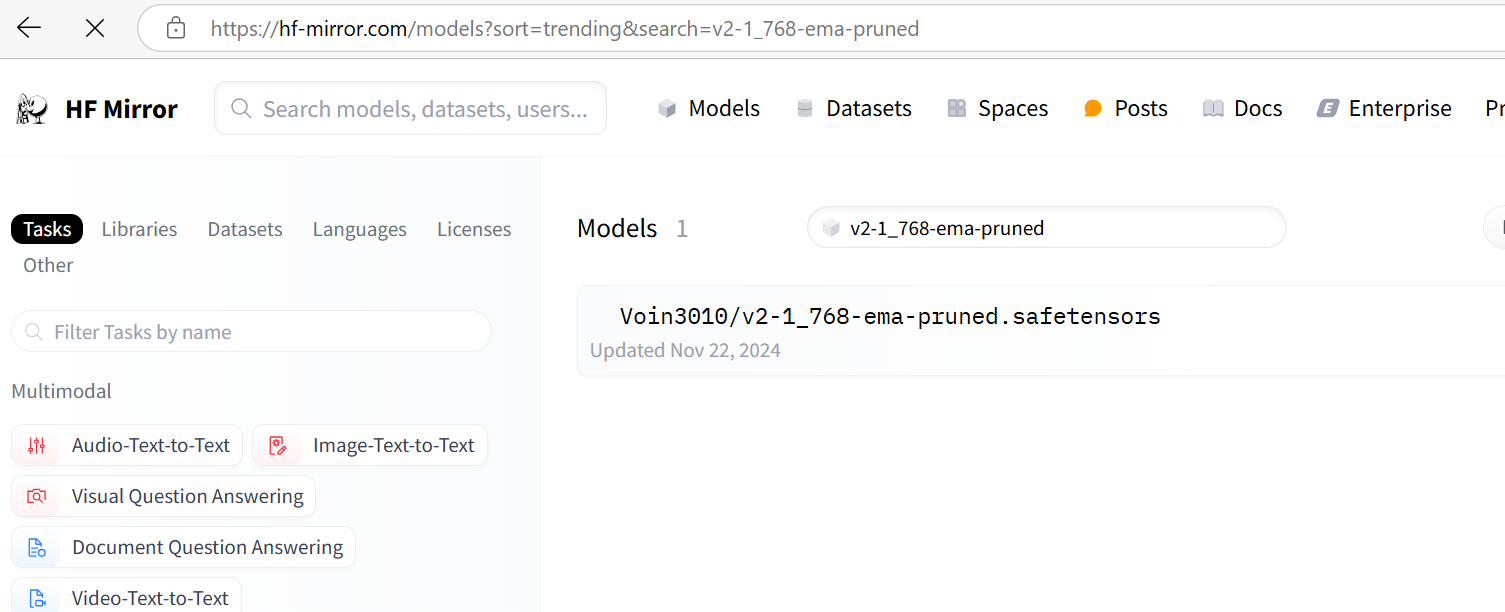Open the Docs nav link
Screen dimensions: 1505x612
(1243, 108)
